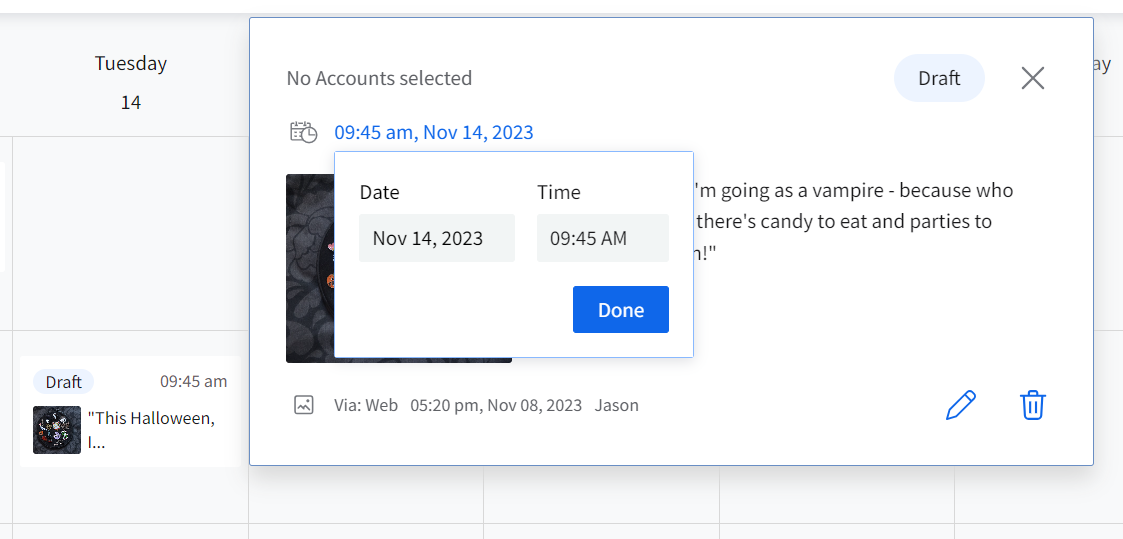Click the author name Jason
This screenshot has height=539, width=1123.
[x=616, y=405]
